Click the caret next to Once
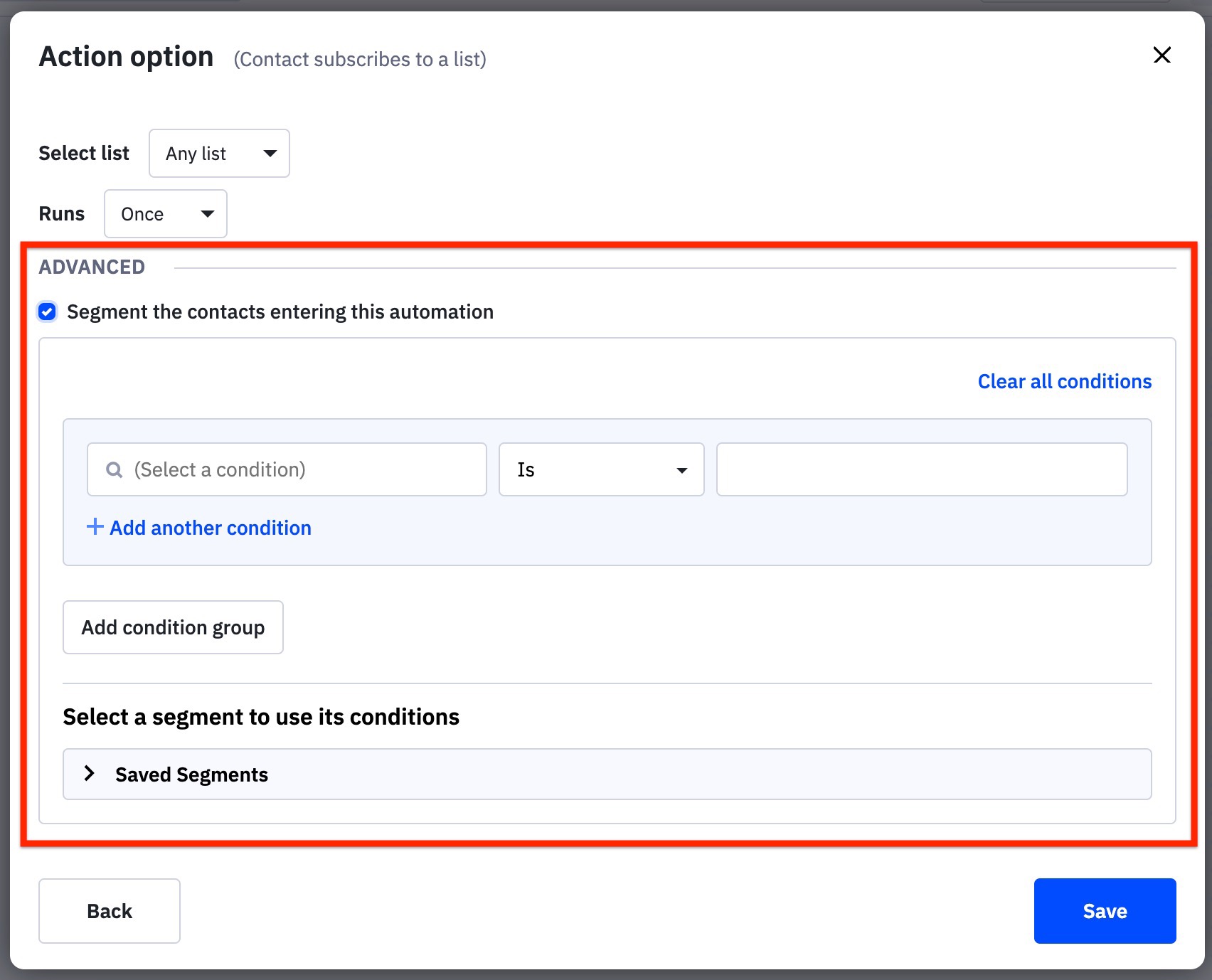 [207, 214]
